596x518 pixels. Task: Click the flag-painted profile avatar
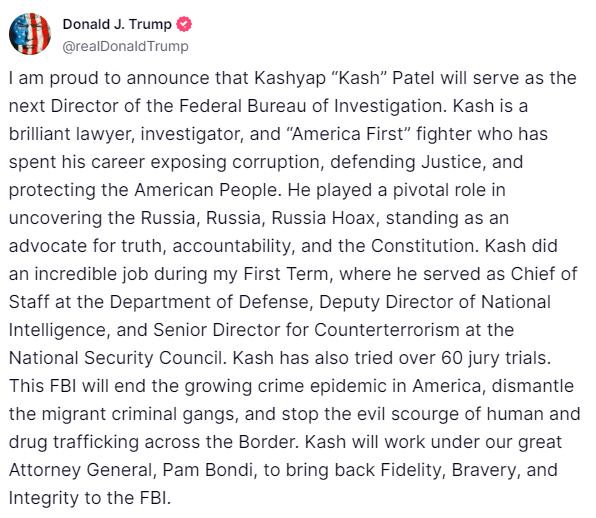coord(30,34)
